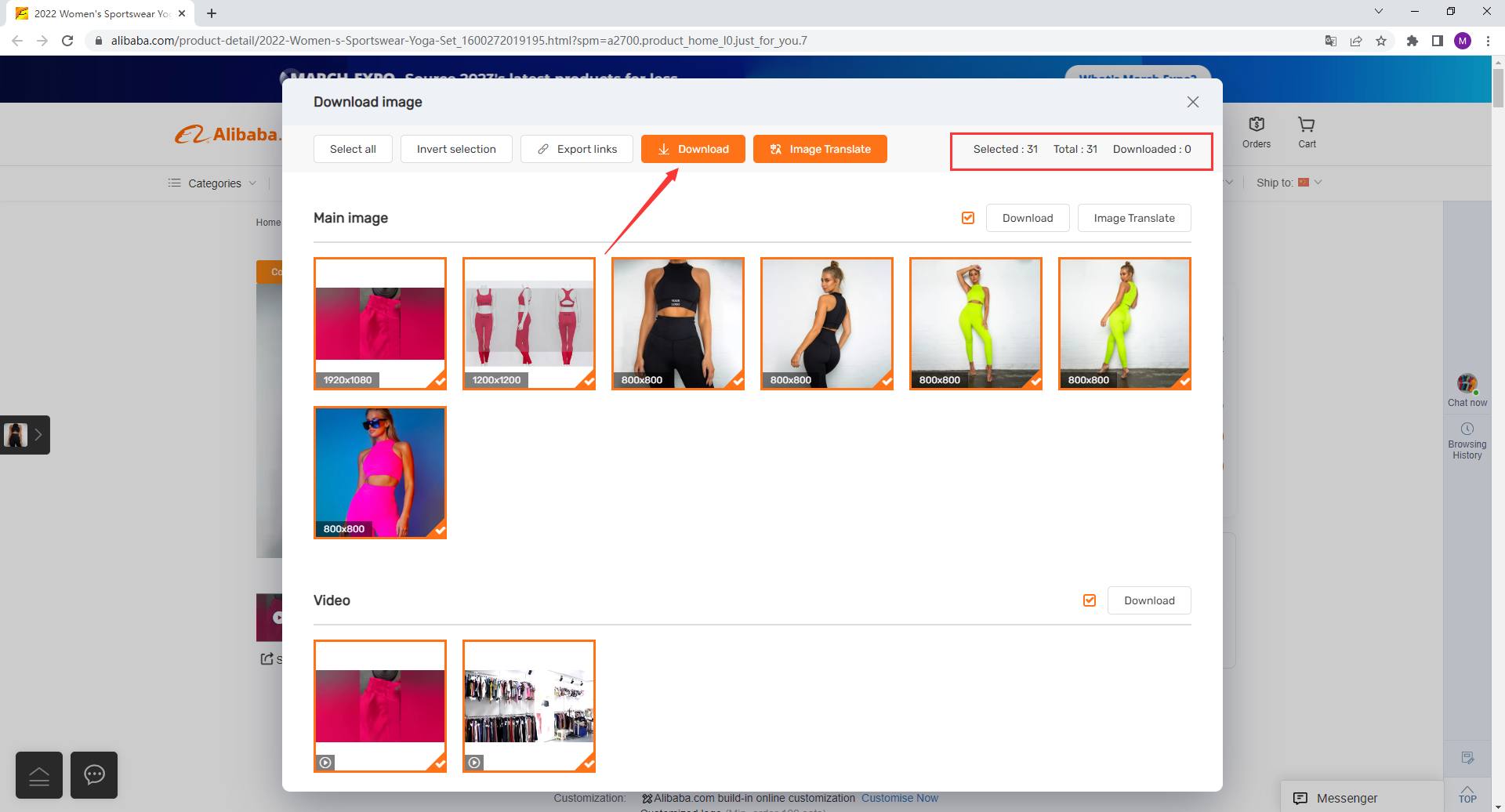
Task: Bookmark this page with star icon
Action: 1381,41
